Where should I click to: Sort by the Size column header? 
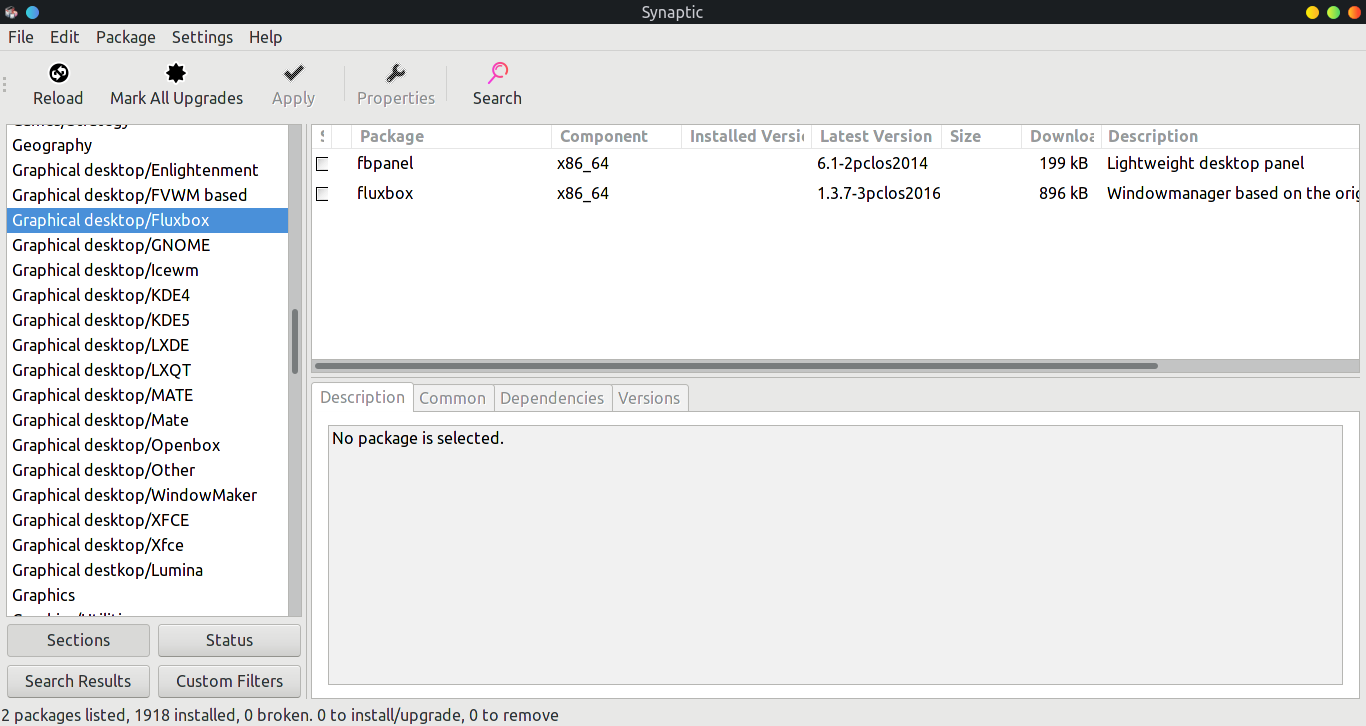click(981, 136)
